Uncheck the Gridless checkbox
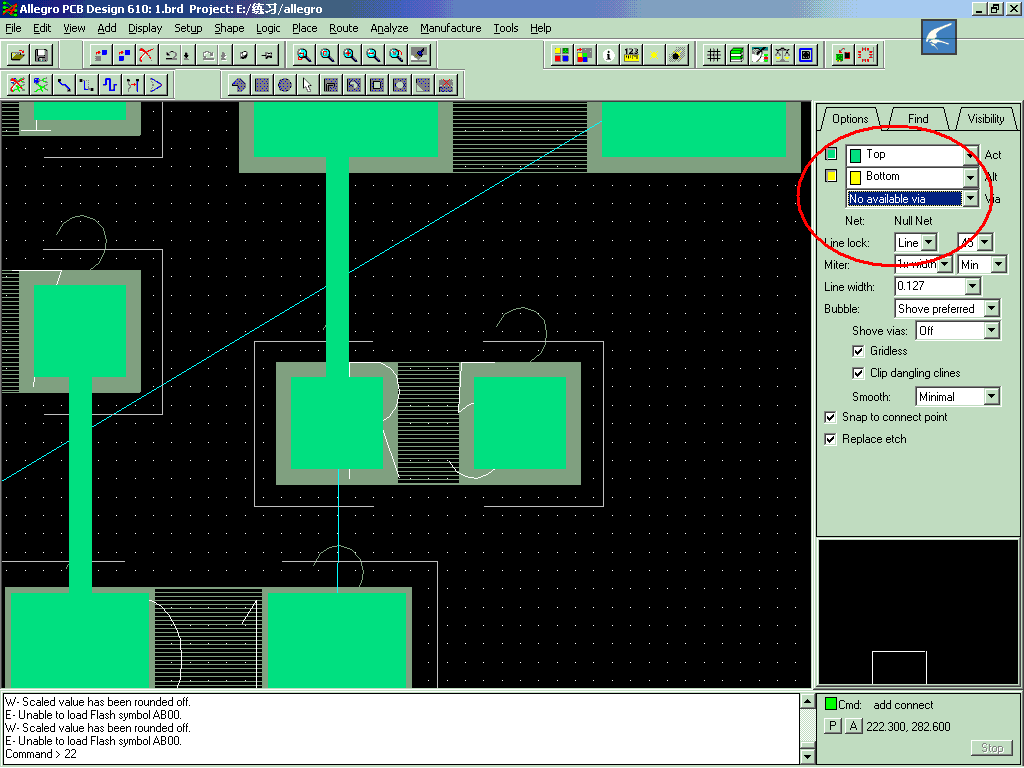 pyautogui.click(x=858, y=351)
